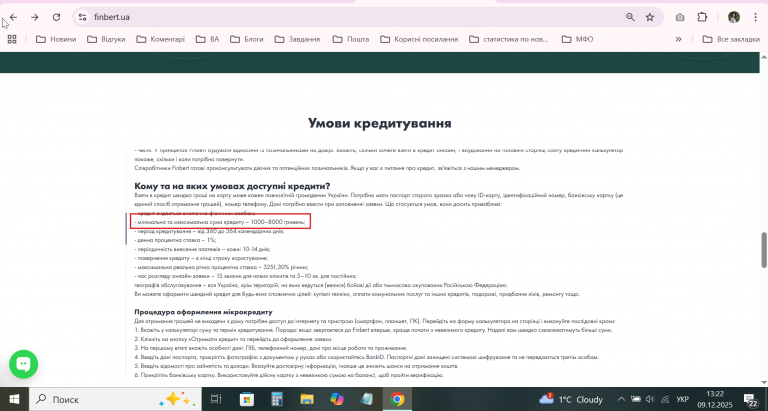This screenshot has width=768, height=411.
Task: Open Task View on the taskbar
Action: [x=216, y=399]
